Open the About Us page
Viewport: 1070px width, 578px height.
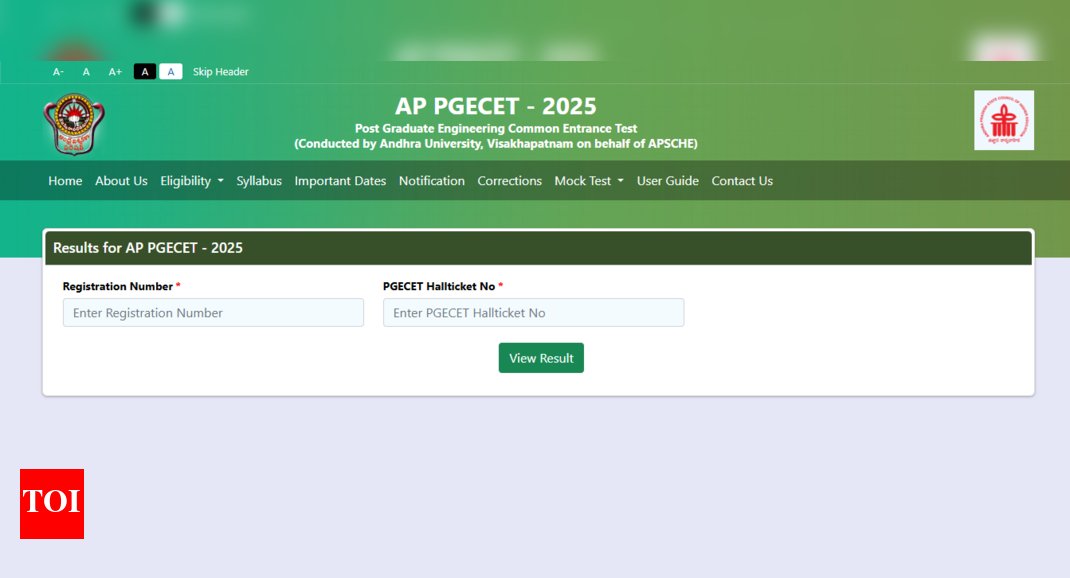[x=121, y=181]
